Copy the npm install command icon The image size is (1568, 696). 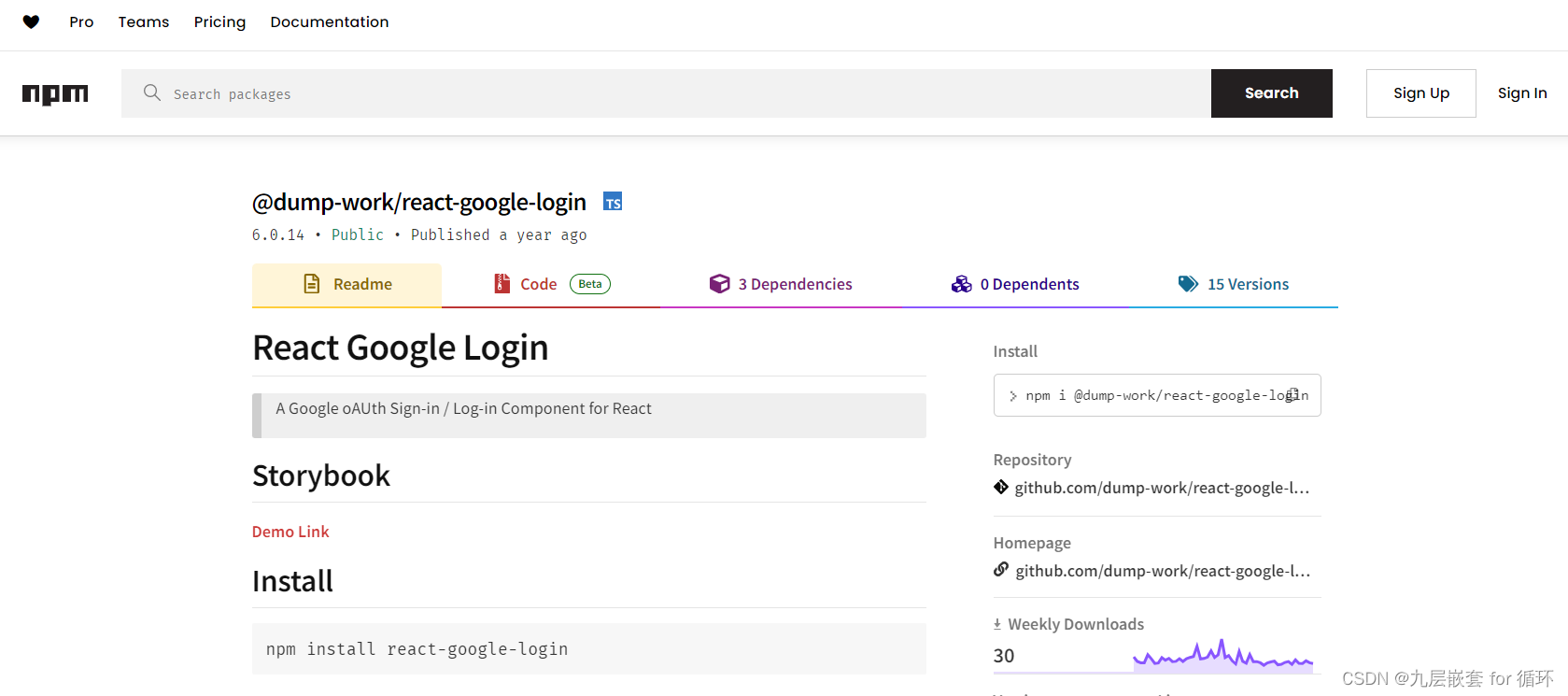point(1293,395)
